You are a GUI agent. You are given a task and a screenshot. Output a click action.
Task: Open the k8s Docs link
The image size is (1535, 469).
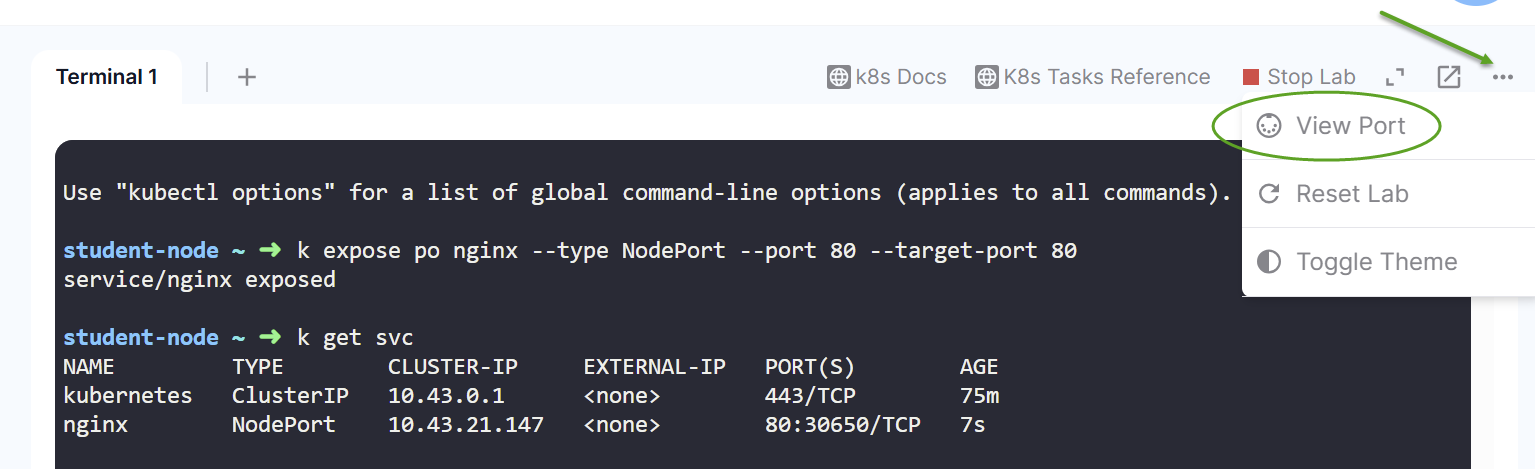click(900, 77)
